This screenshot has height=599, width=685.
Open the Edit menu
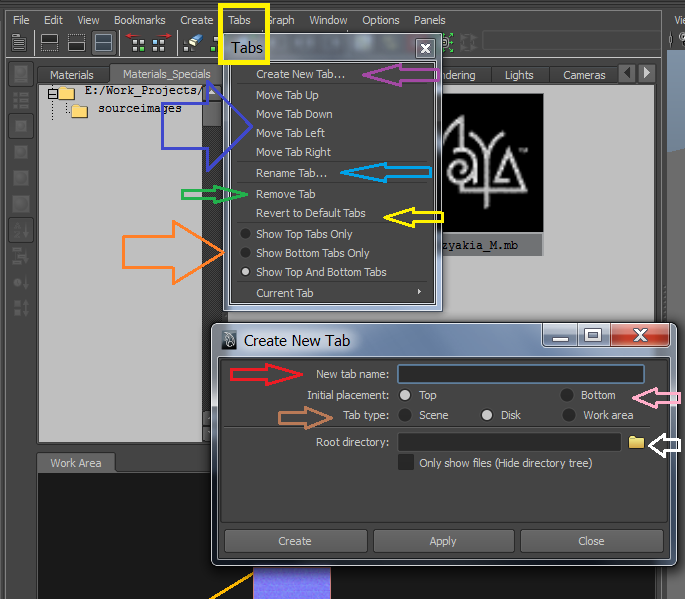(53, 20)
